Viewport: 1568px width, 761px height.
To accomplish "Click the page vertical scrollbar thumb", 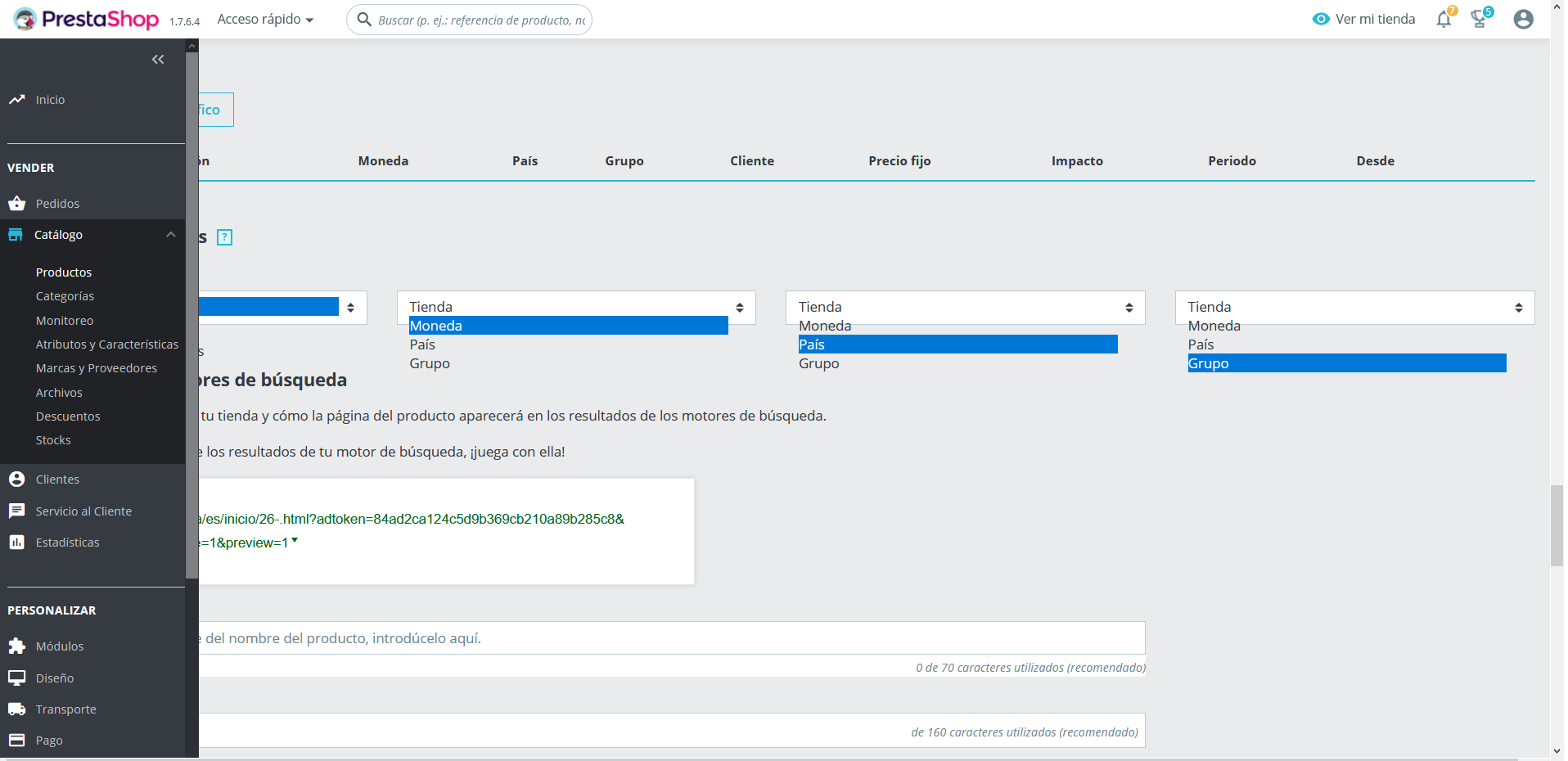I will (x=1557, y=525).
